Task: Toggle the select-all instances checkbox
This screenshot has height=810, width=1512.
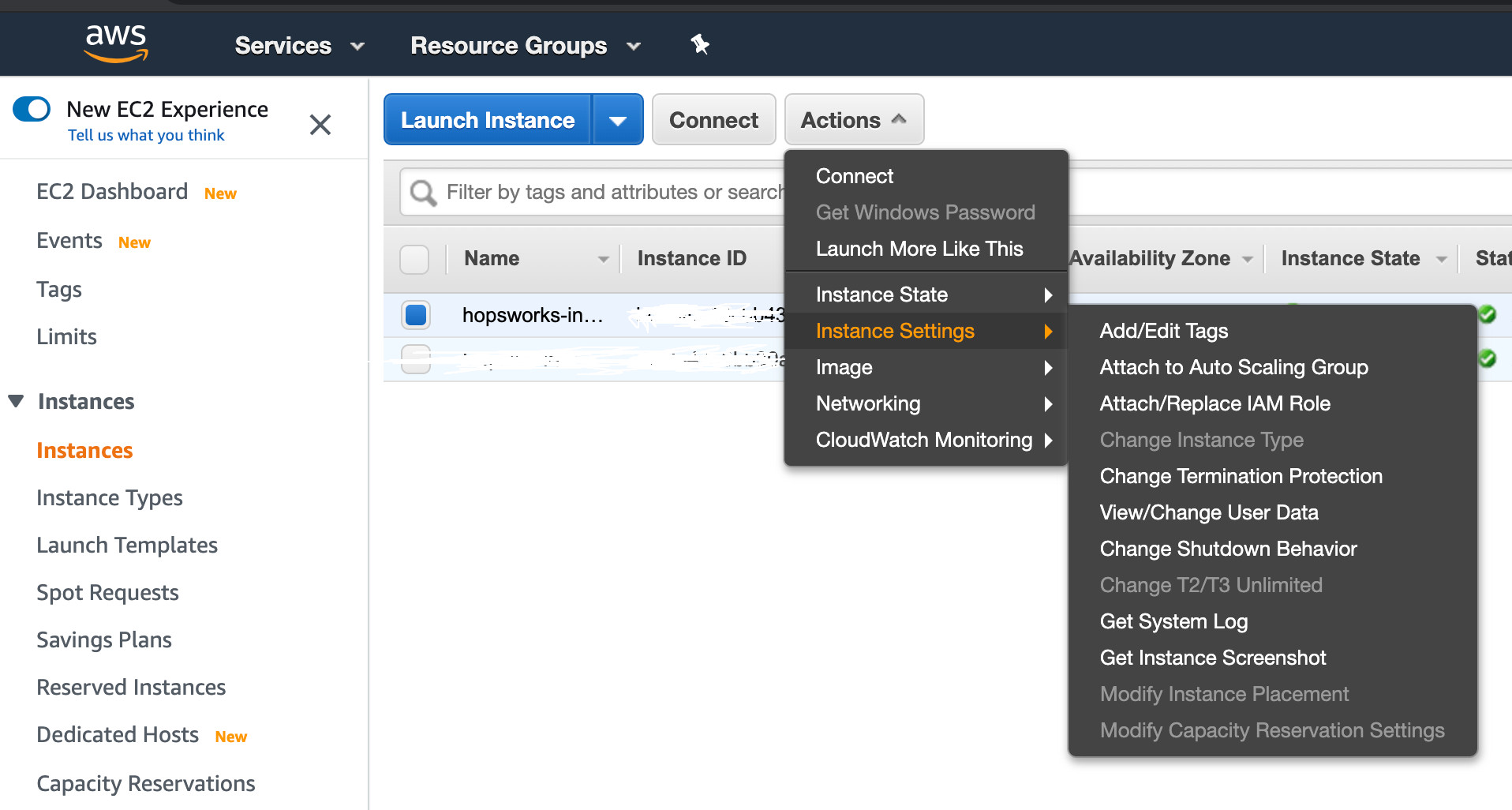Action: pyautogui.click(x=415, y=259)
